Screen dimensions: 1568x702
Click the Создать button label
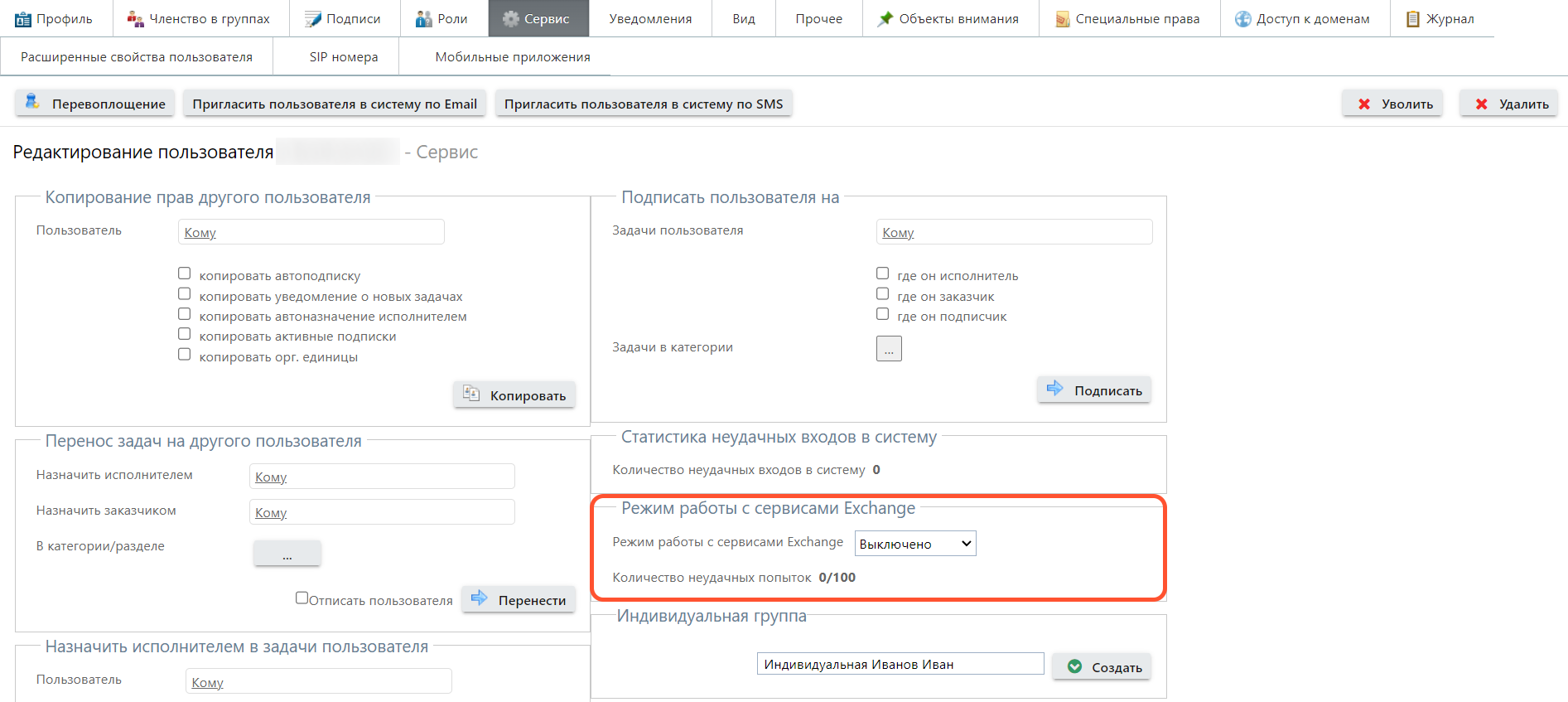1117,668
